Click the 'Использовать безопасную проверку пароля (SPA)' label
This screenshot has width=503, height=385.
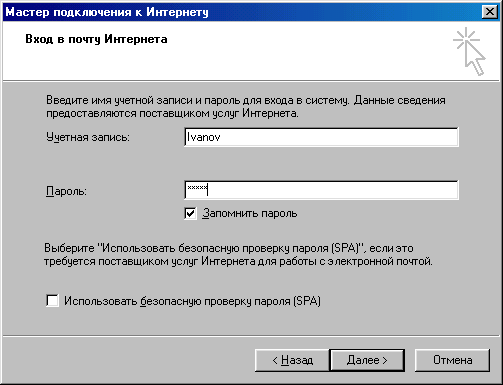pos(192,301)
